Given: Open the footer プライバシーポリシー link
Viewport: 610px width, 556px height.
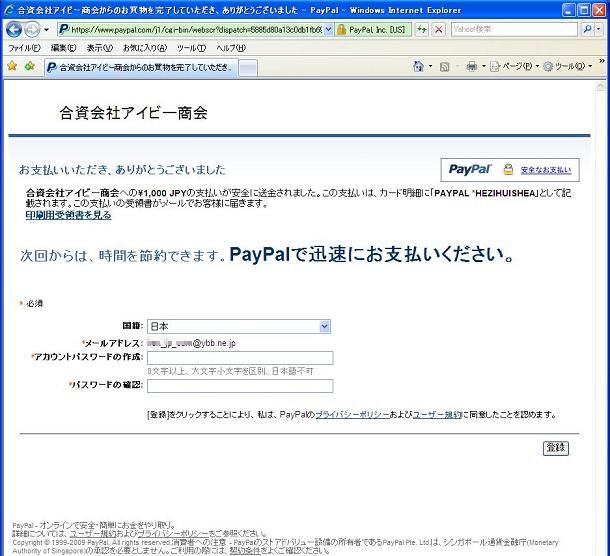Looking at the screenshot, I should point(173,534).
